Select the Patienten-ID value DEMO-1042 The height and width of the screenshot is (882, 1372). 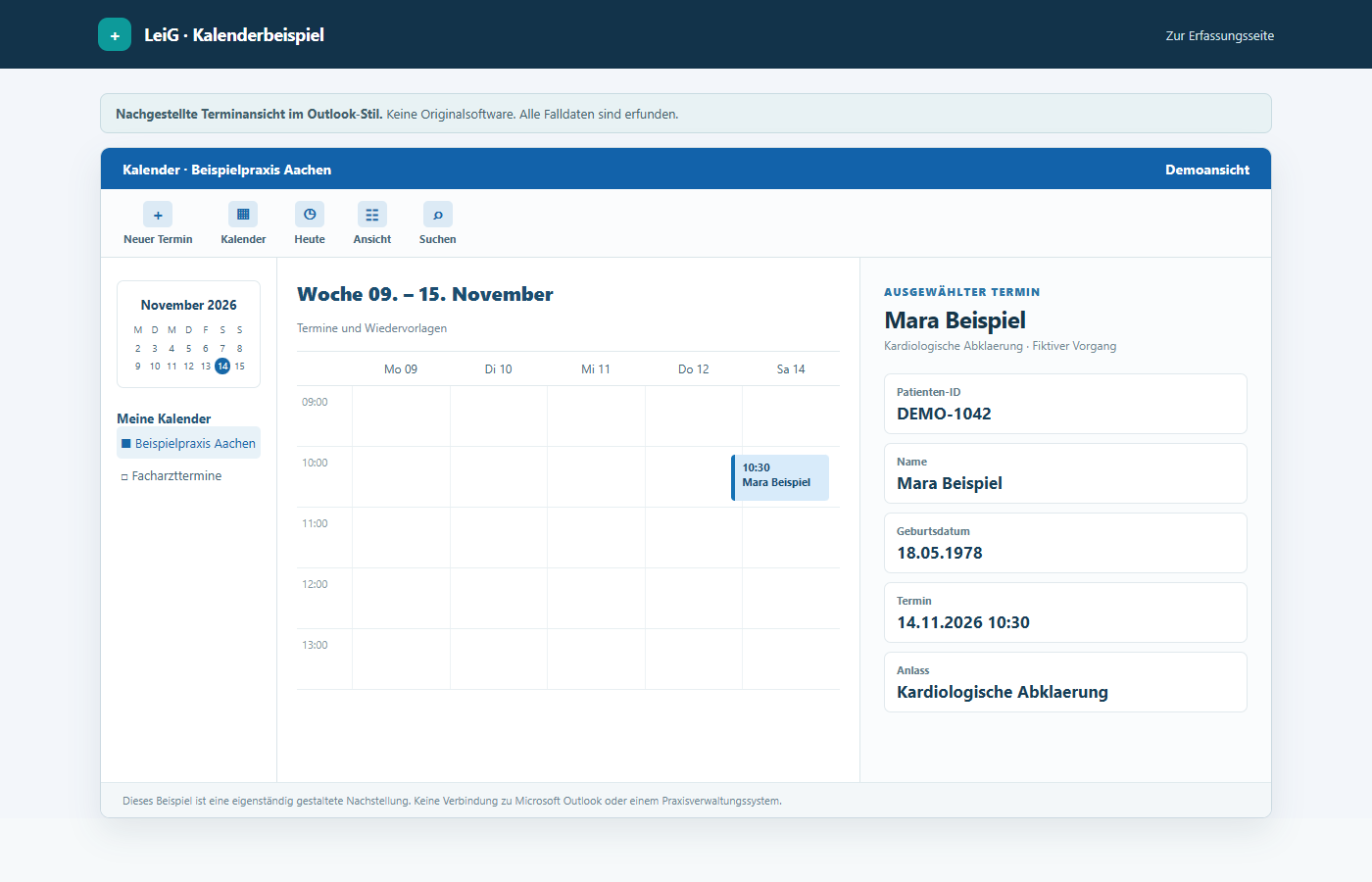point(944,414)
